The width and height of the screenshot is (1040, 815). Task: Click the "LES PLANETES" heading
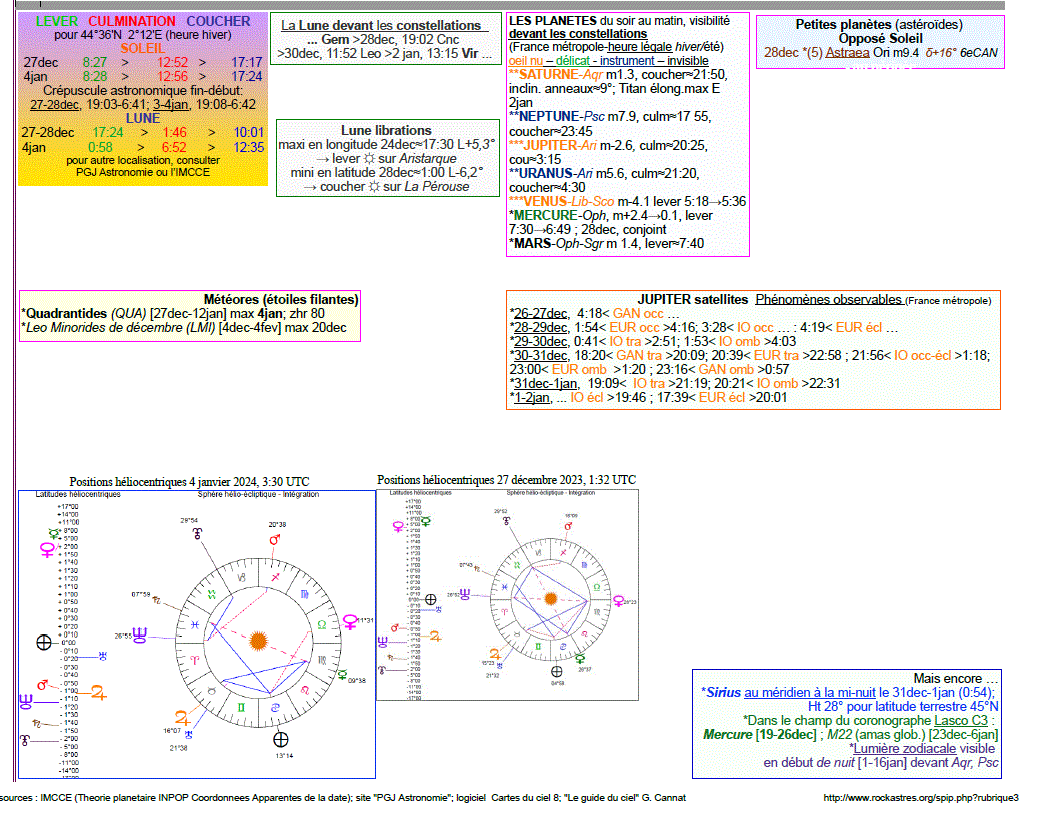tap(552, 21)
